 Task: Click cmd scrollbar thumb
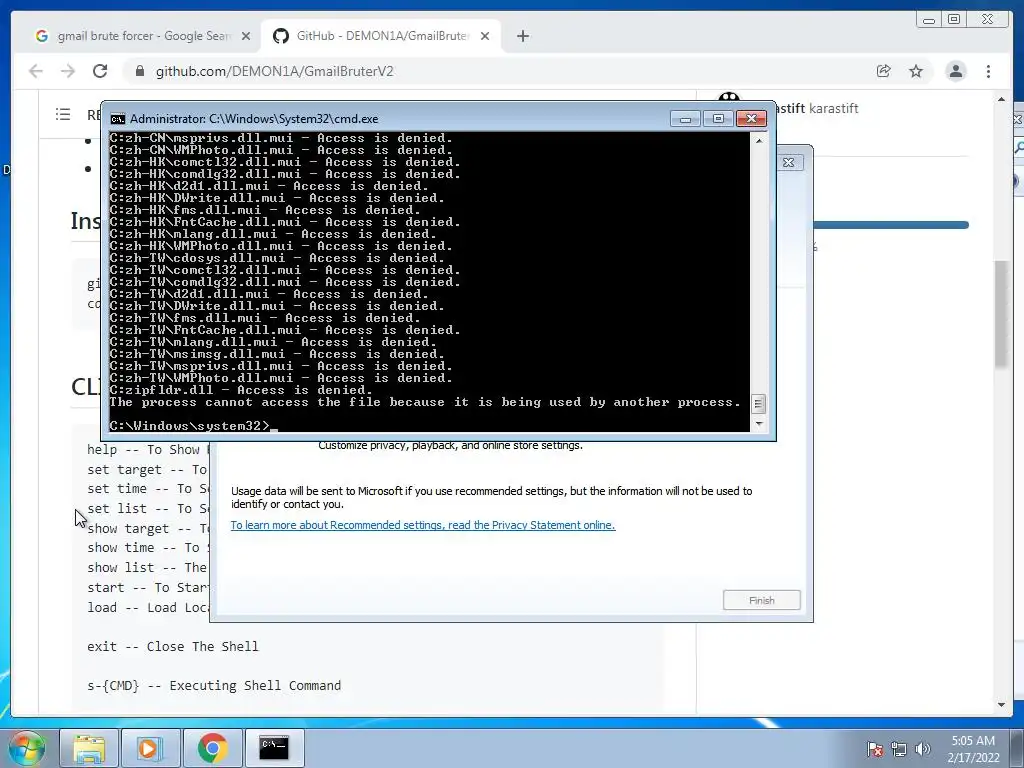click(x=758, y=404)
